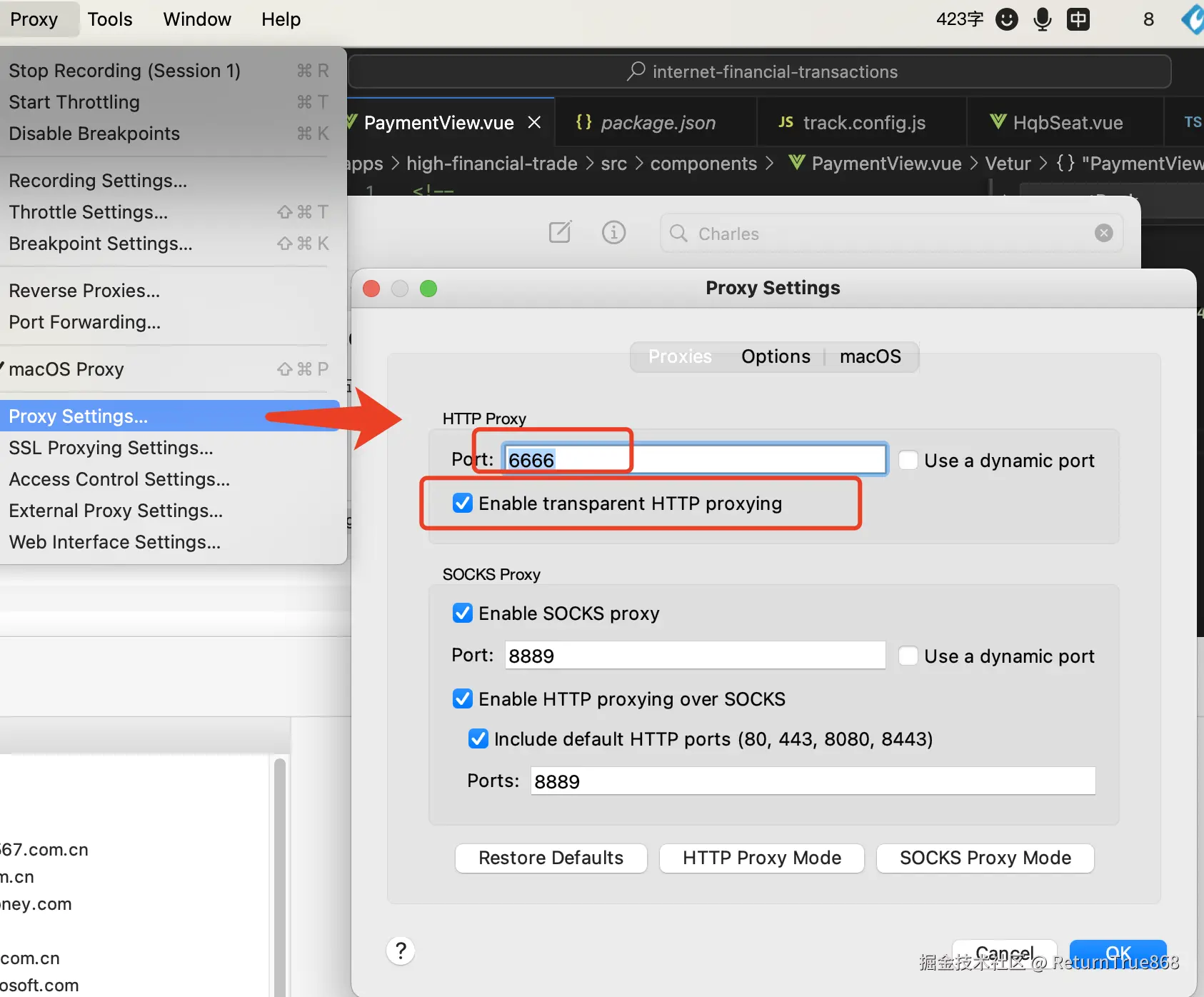The image size is (1204, 997).
Task: Toggle macOS Proxy menu item
Action: pos(170,369)
